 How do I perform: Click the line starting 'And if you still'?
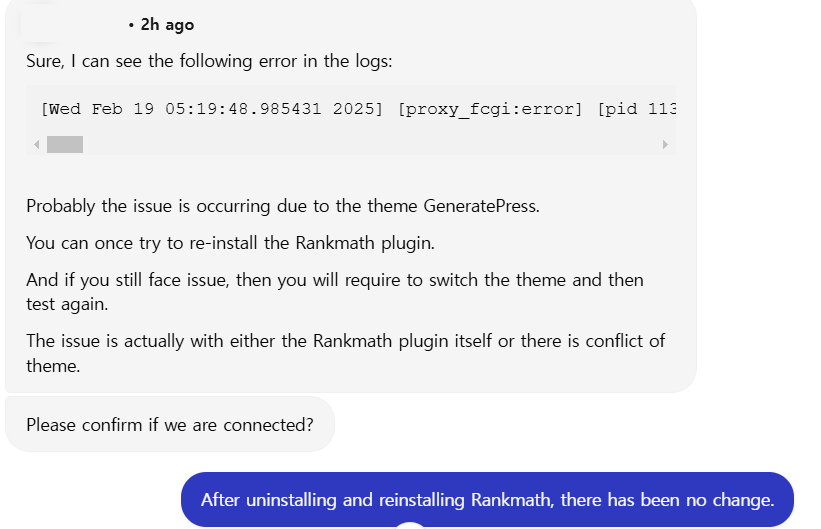(334, 280)
